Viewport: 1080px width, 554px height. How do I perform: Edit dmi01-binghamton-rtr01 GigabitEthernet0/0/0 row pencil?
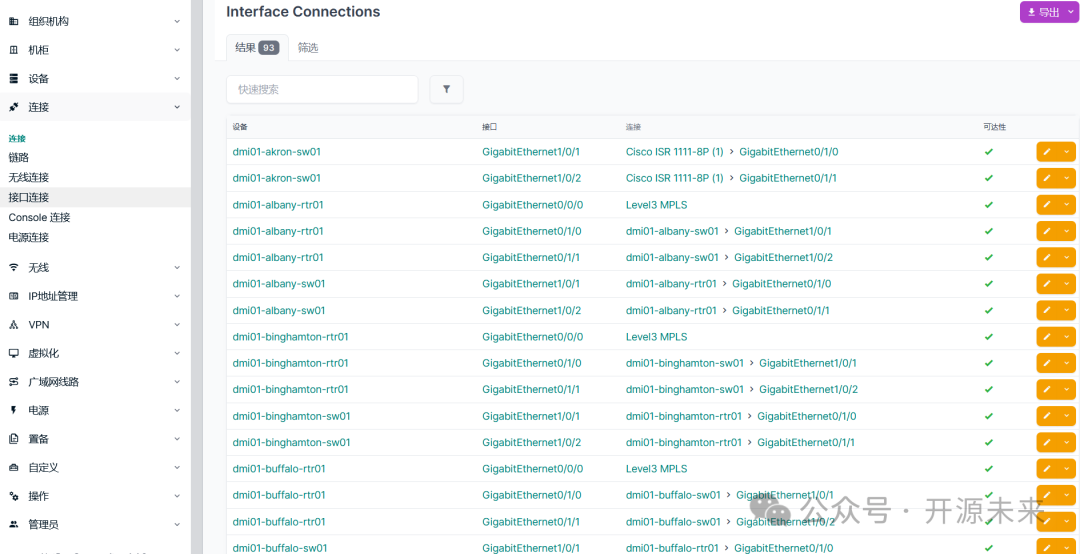[x=1047, y=337]
